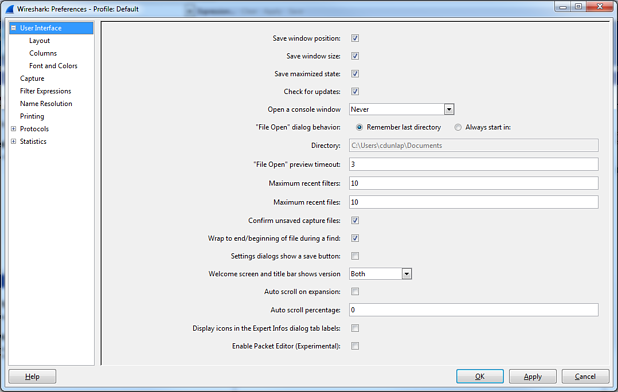Enable Display icons in Expert Infos tab labels
618x392 pixels.
355,328
